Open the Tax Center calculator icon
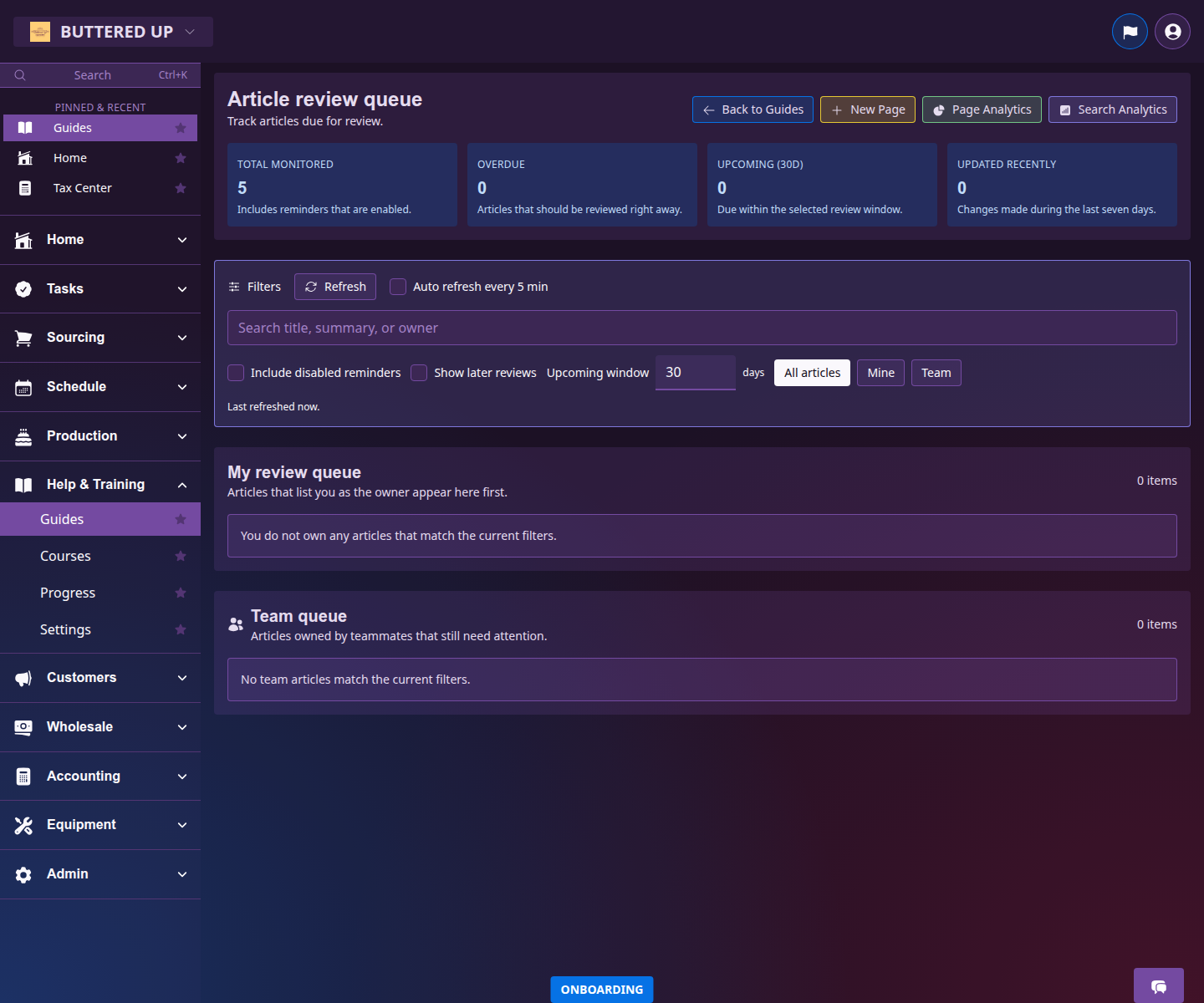Viewport: 1204px width, 1003px height. coord(25,188)
